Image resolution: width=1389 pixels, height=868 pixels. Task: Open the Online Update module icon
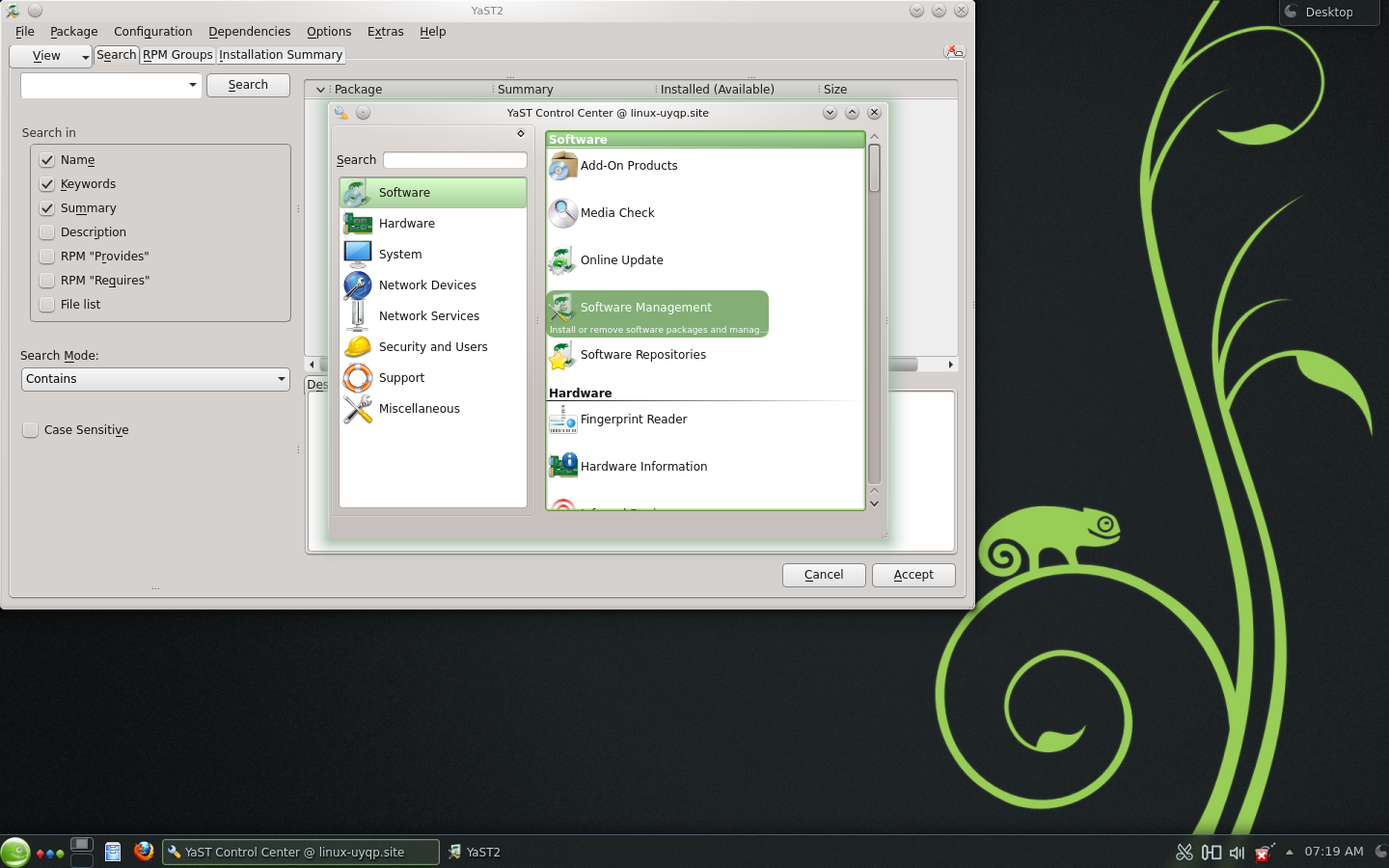[x=562, y=260]
